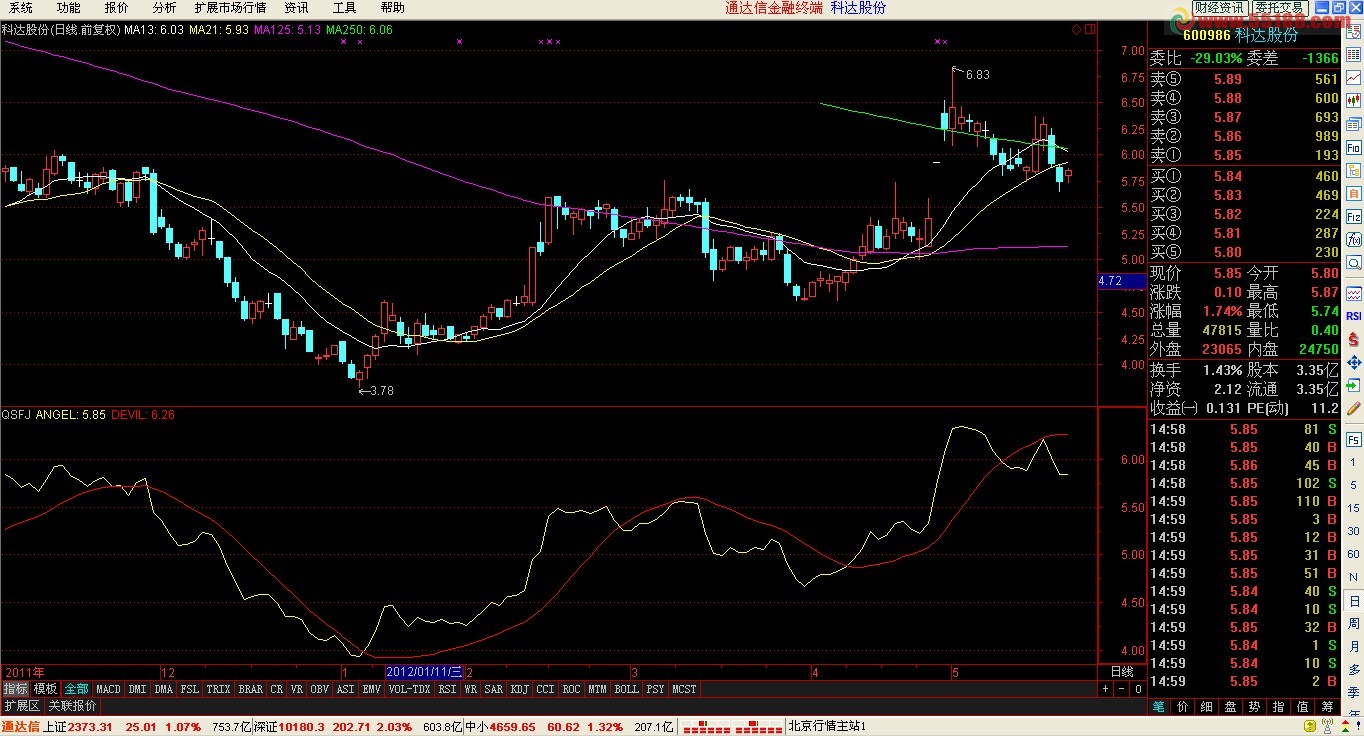Open the 资讯 menu
Viewport: 1364px width, 736px height.
coord(297,8)
